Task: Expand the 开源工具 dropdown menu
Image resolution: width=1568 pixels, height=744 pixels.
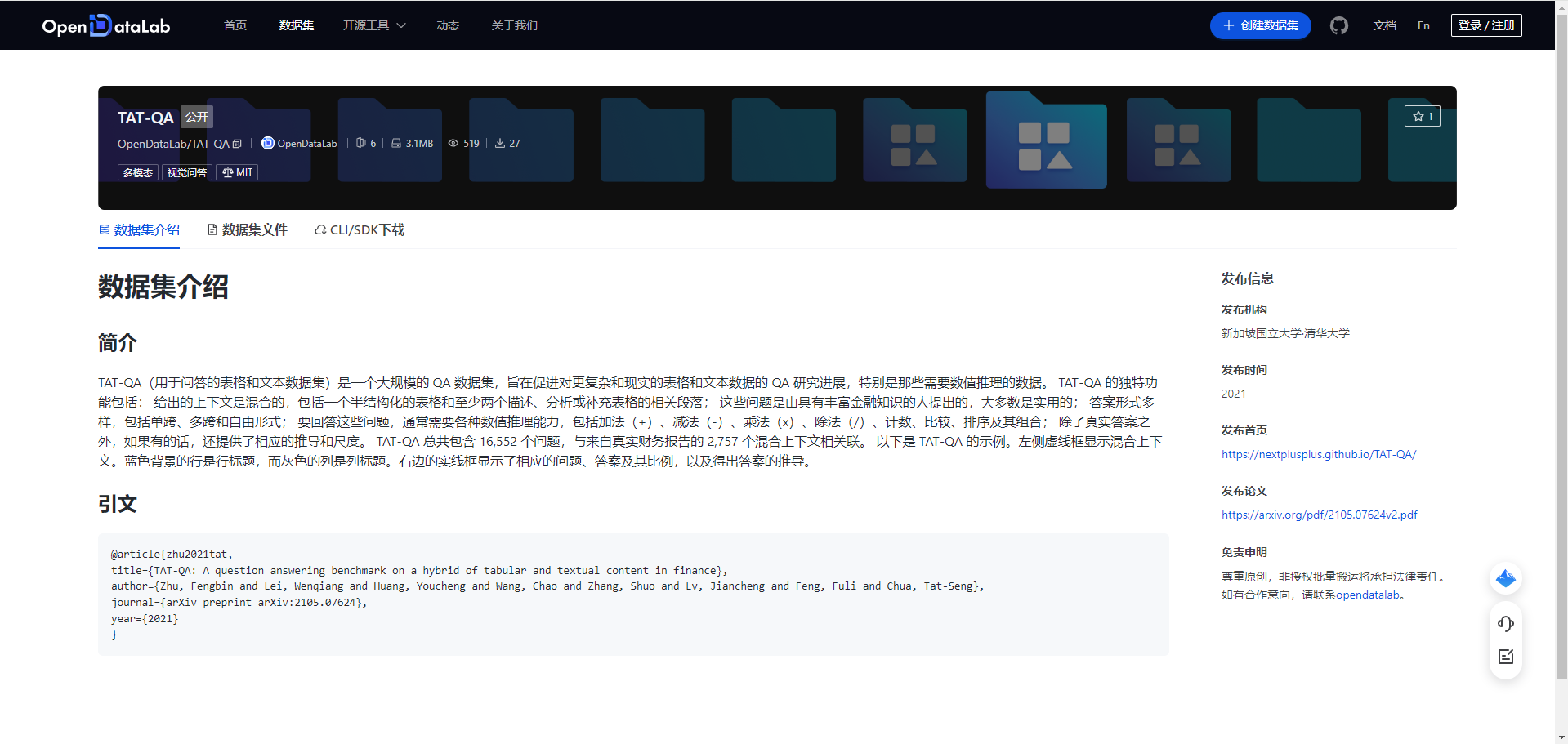Action: click(x=374, y=25)
